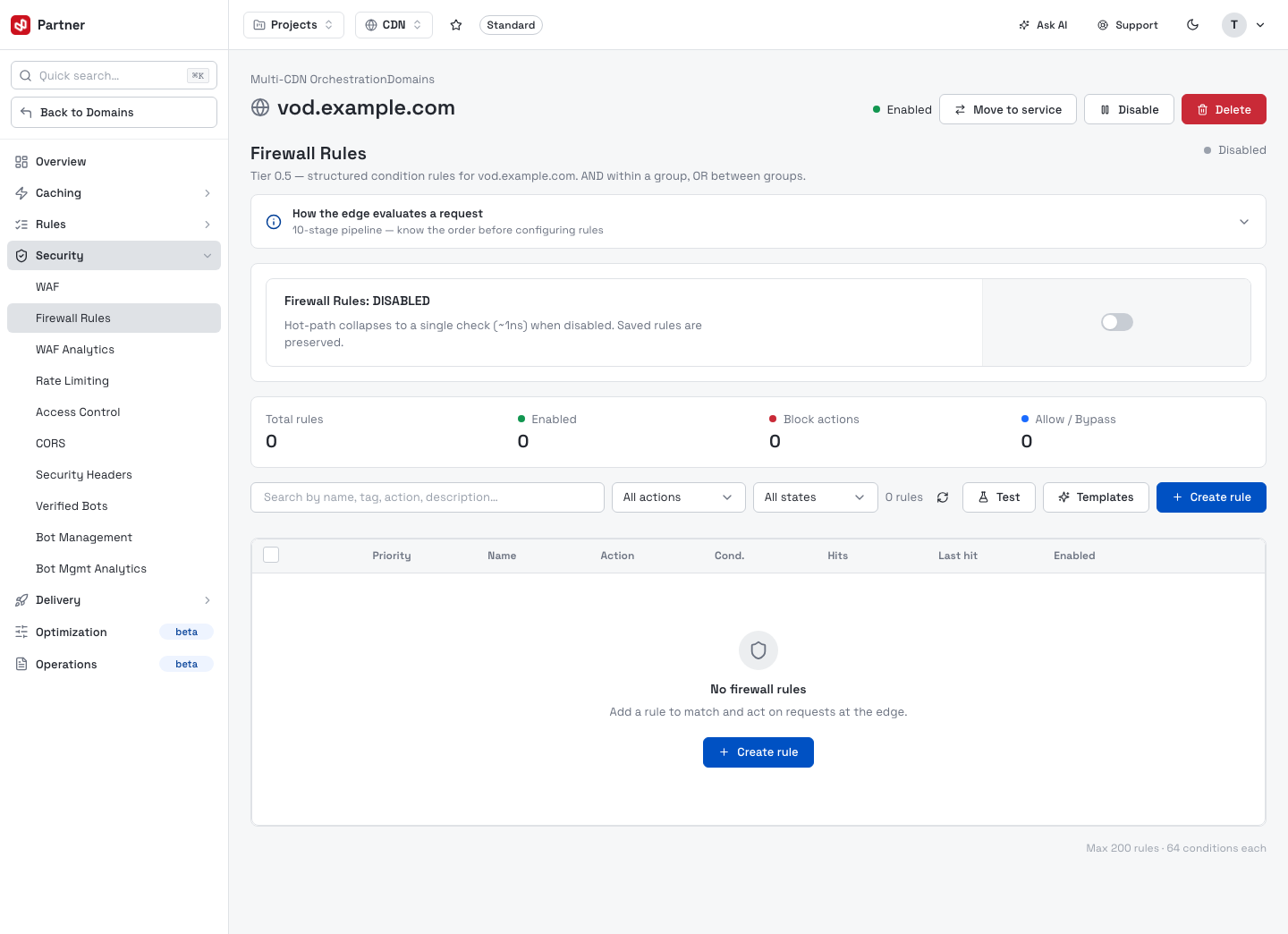This screenshot has height=934, width=1288.
Task: Click the Partner logo icon
Action: click(x=21, y=25)
